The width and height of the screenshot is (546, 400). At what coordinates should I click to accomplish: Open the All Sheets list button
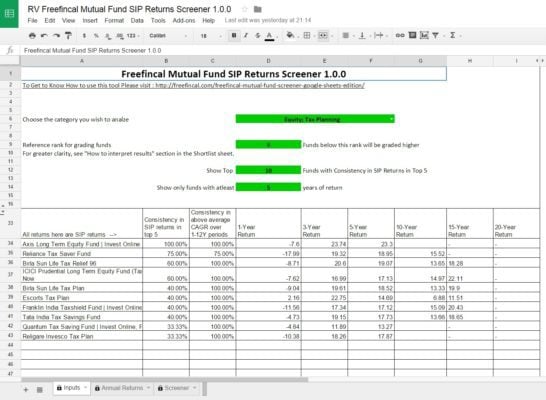[x=40, y=390]
